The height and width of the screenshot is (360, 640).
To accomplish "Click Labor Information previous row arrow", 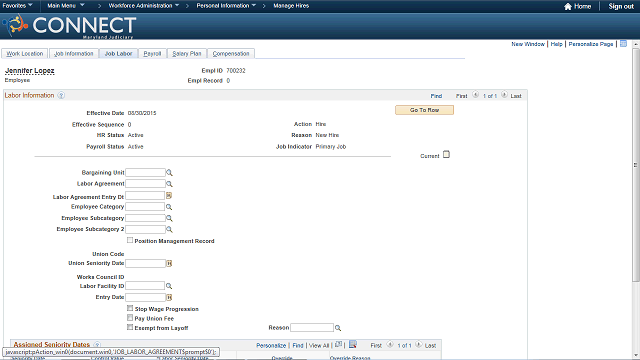I will coord(476,95).
